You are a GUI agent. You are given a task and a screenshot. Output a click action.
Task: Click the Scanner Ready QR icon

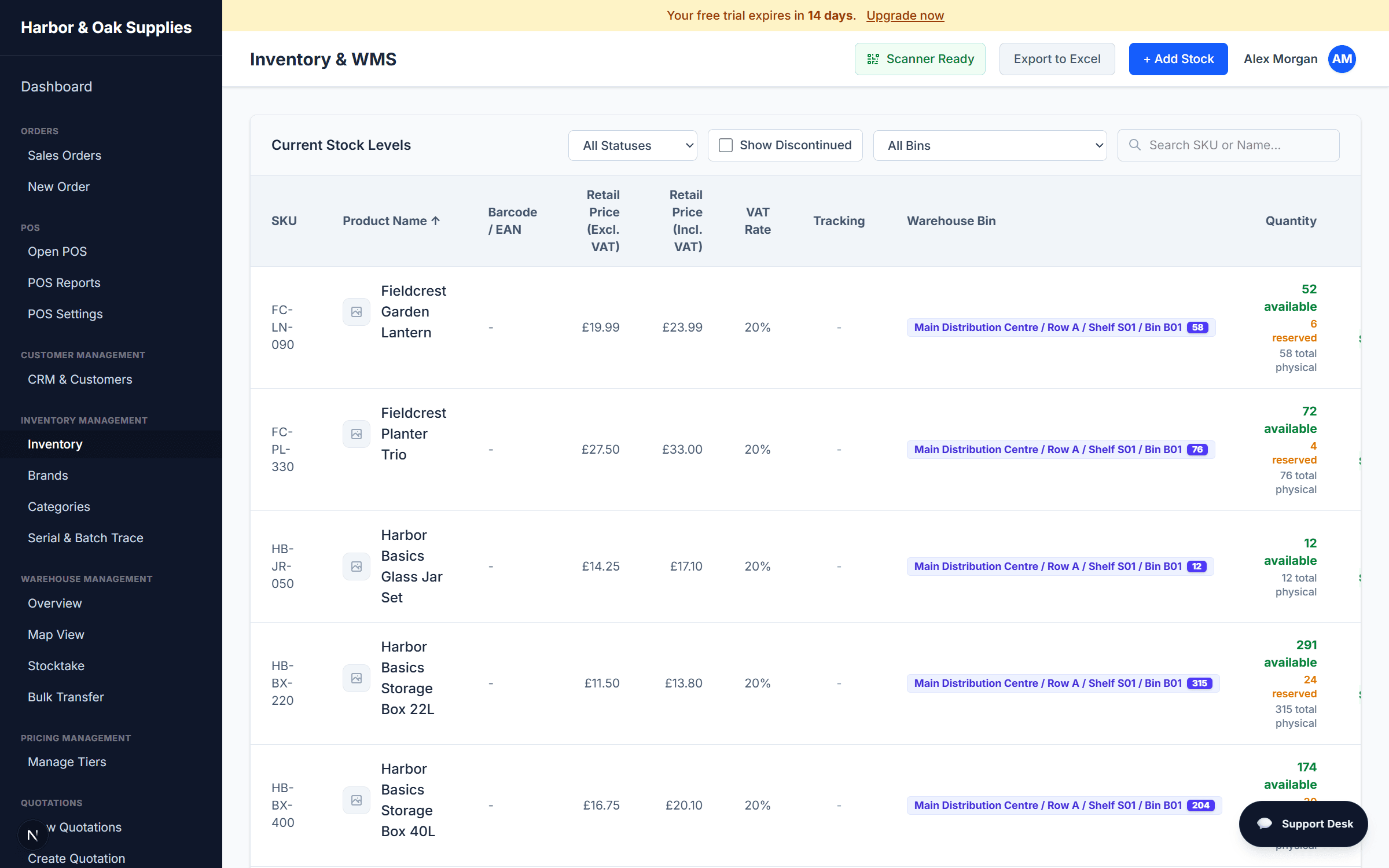pos(873,59)
